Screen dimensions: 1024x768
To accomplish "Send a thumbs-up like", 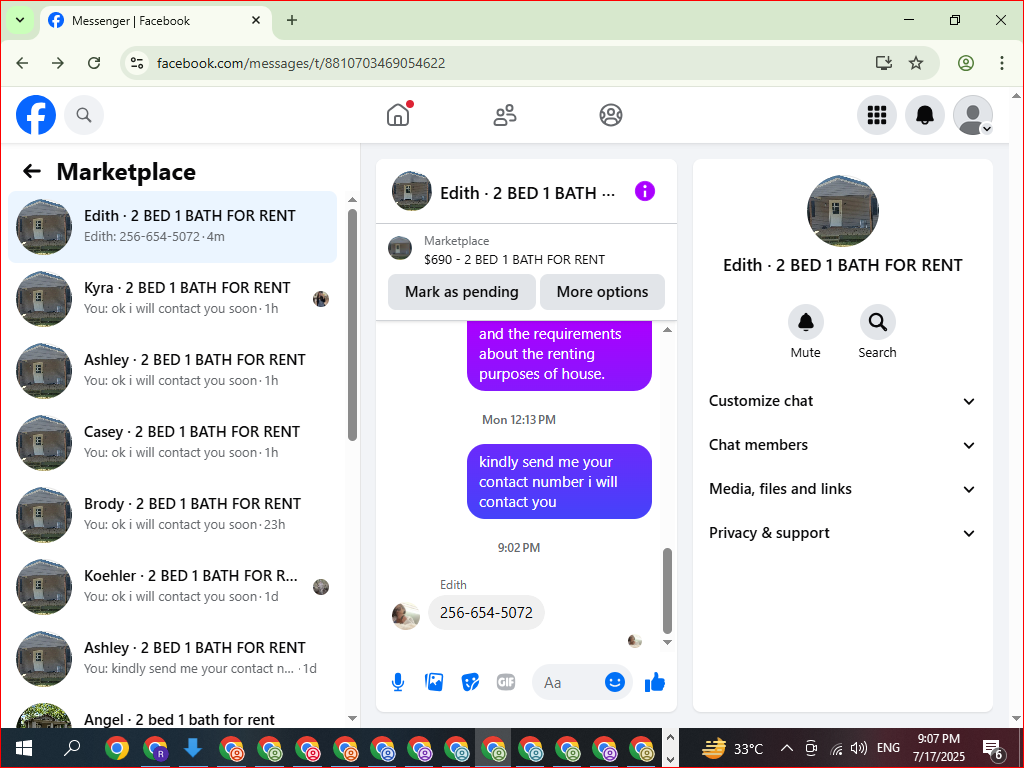I will [x=654, y=682].
